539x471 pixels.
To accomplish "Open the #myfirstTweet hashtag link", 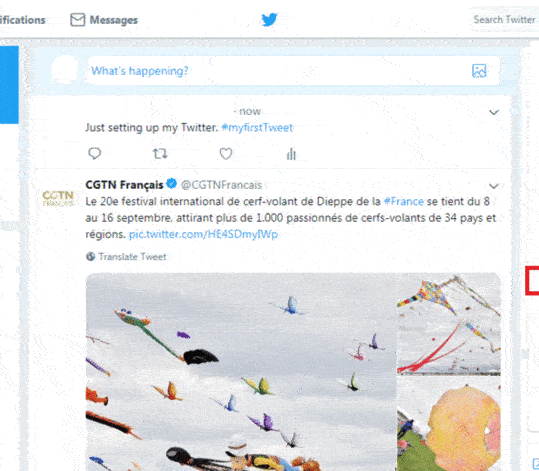I will [257, 128].
